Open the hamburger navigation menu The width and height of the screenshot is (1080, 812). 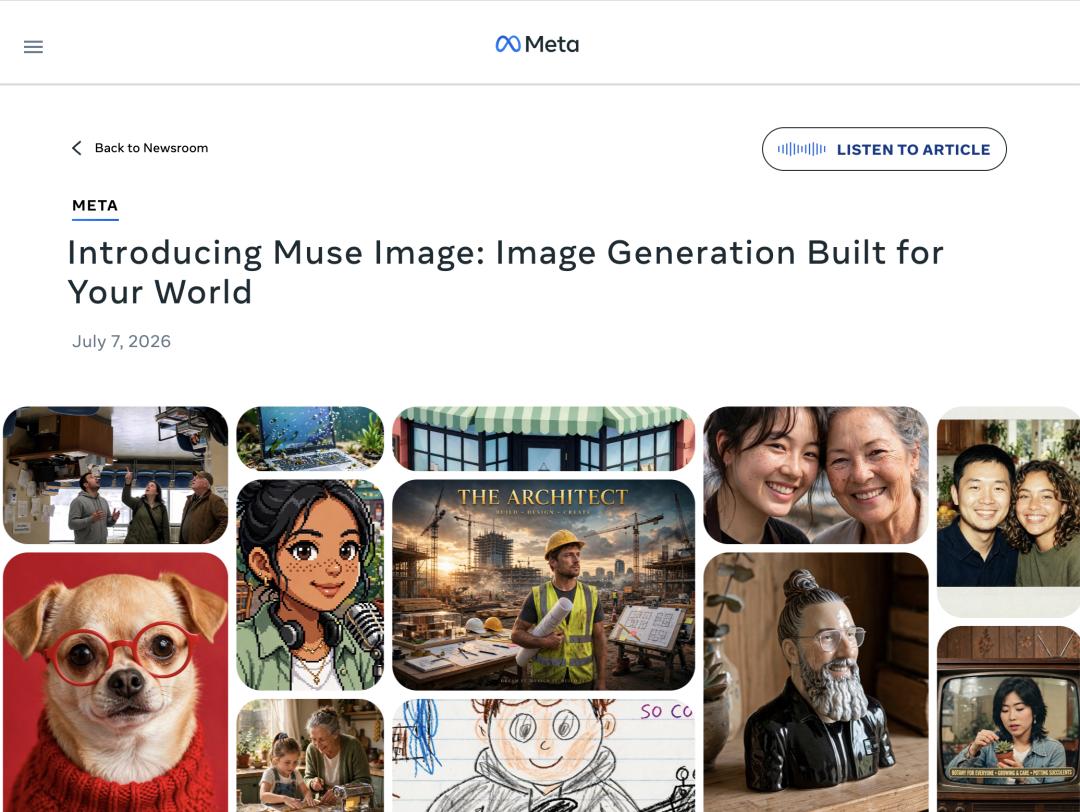(x=33, y=47)
